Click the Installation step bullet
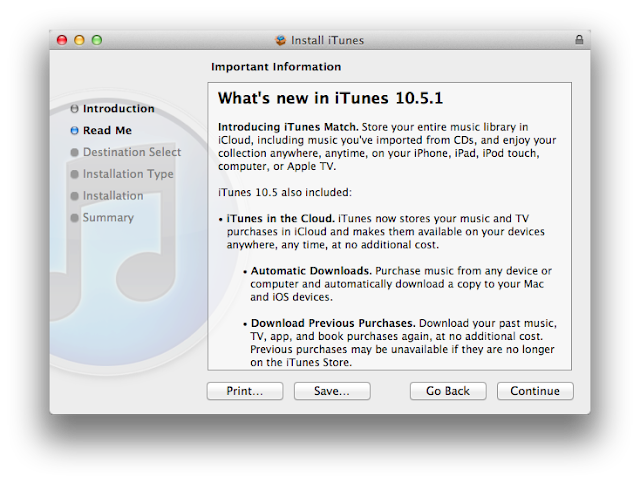The width and height of the screenshot is (640, 483). tap(74, 196)
